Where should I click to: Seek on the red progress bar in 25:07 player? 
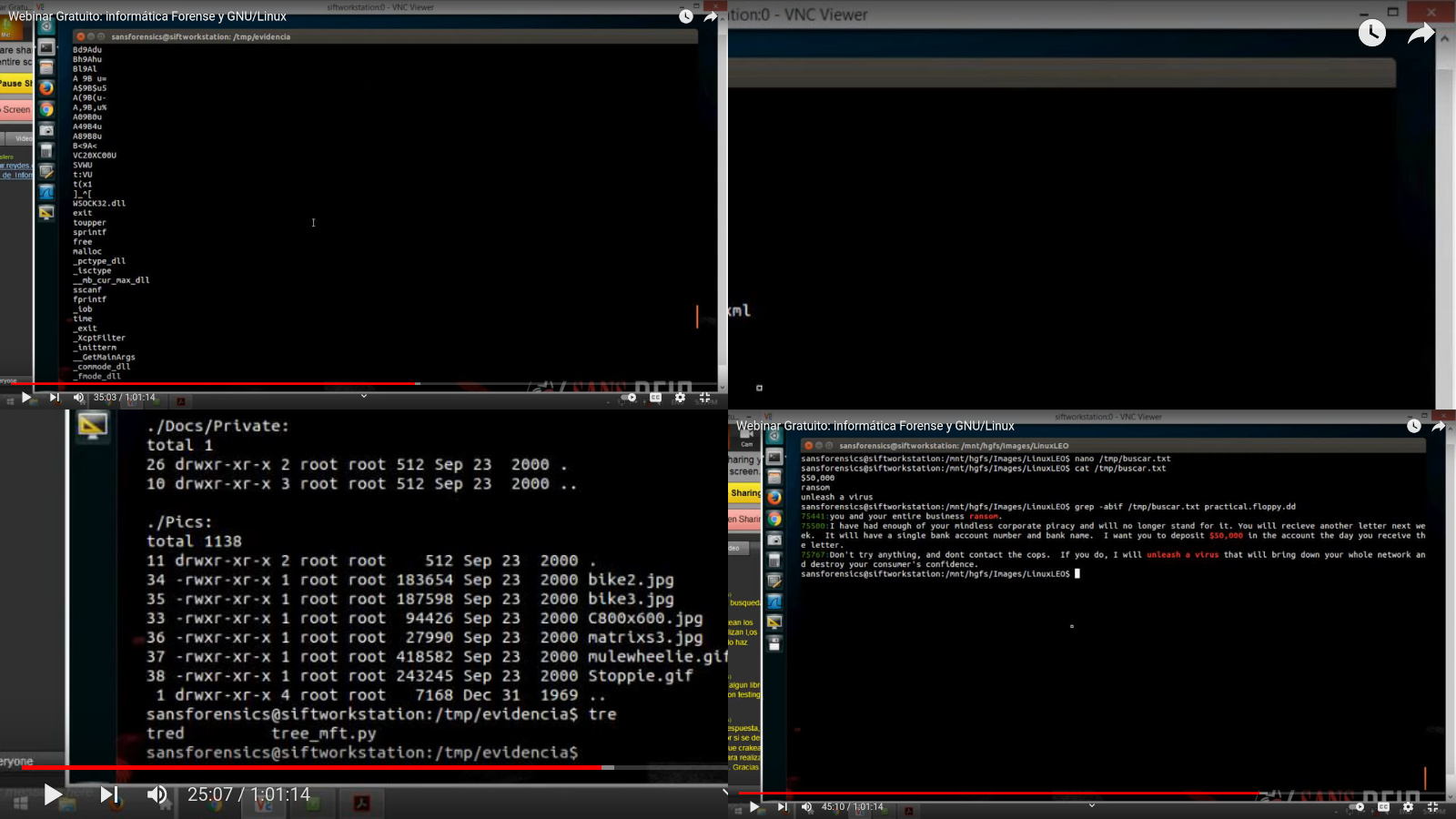click(x=309, y=767)
